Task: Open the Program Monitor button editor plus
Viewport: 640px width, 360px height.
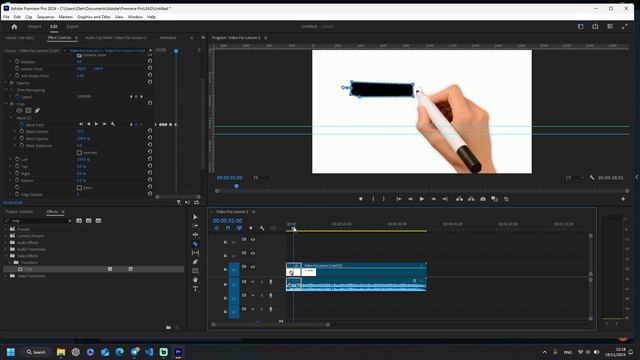Action: point(623,199)
